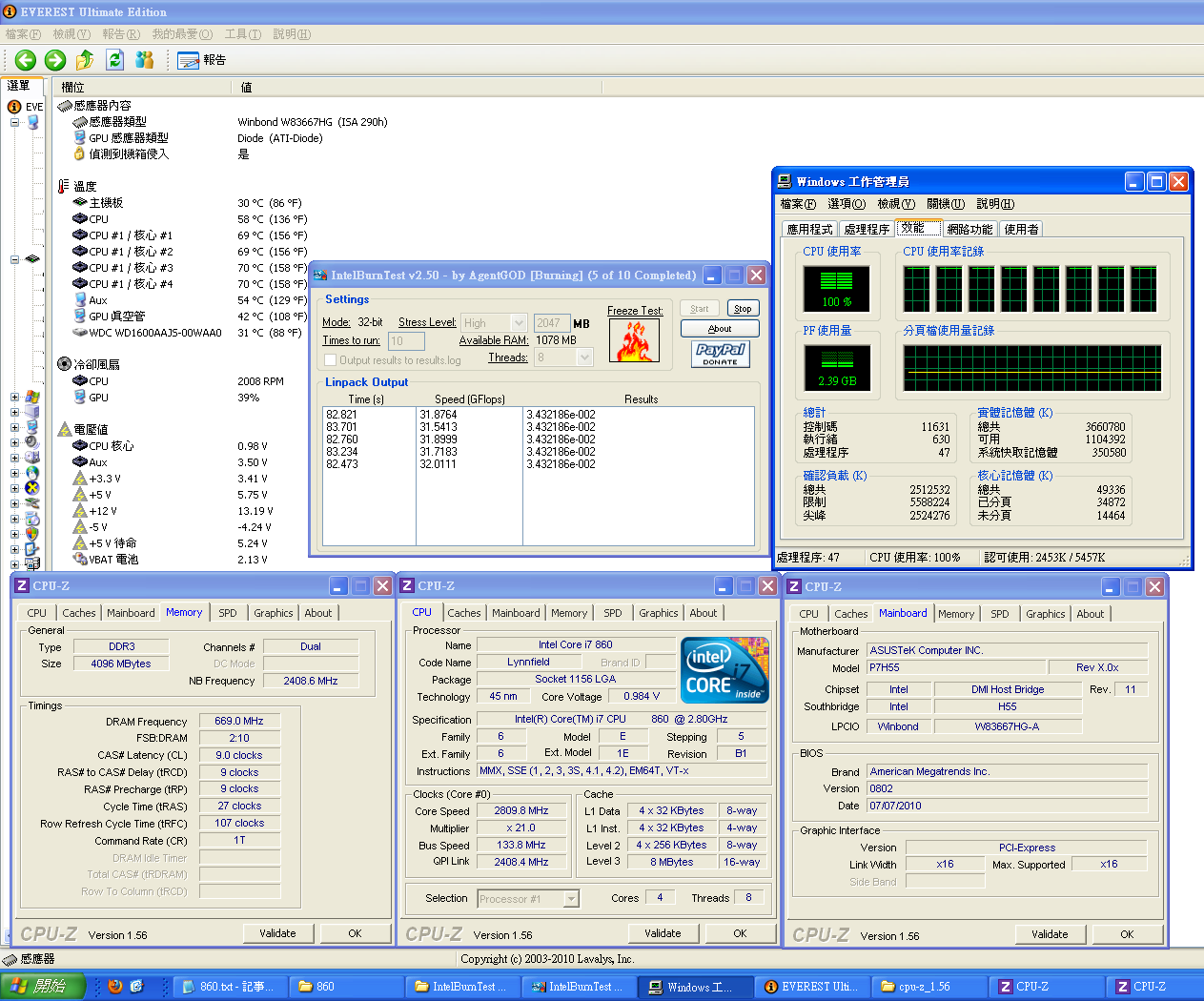Viewport: 1204px width, 1001px height.
Task: Select the Windows logo node in EVEREST tree
Action: click(32, 397)
